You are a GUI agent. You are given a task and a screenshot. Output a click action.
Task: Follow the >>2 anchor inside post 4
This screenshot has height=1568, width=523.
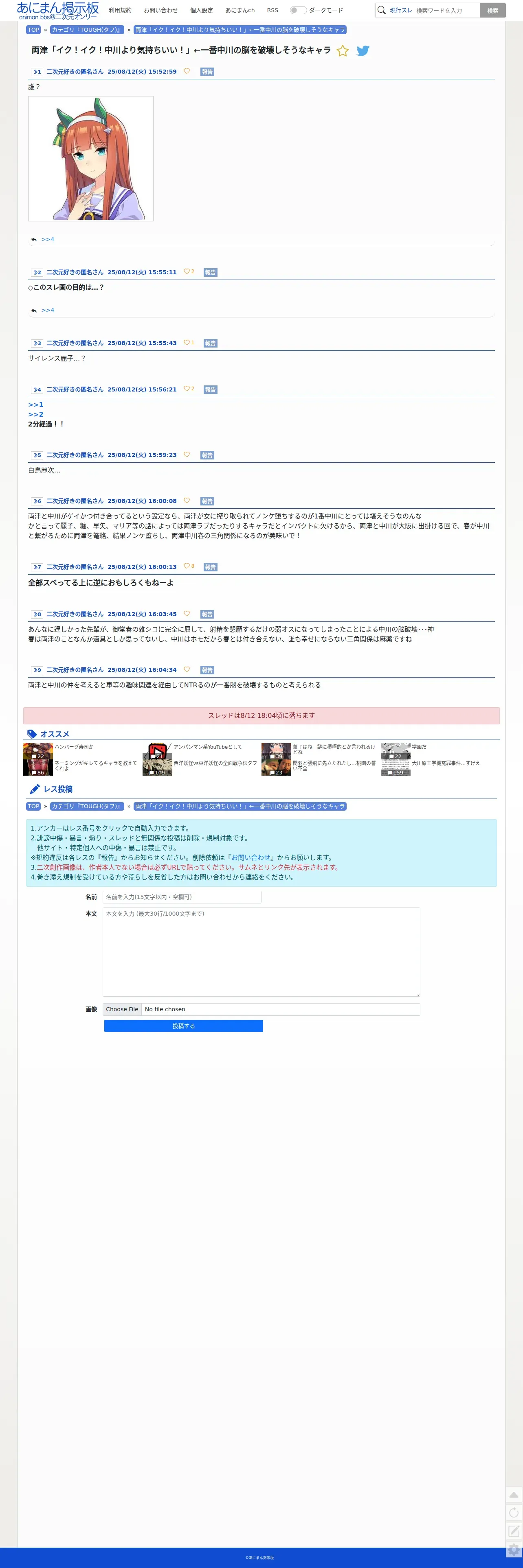coord(36,415)
